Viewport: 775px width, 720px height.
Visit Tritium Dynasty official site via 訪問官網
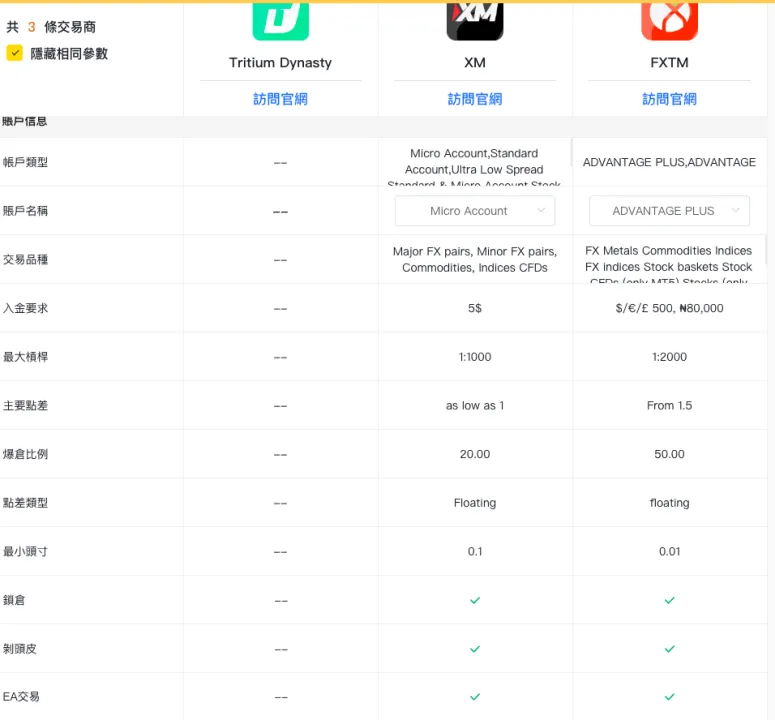click(280, 99)
